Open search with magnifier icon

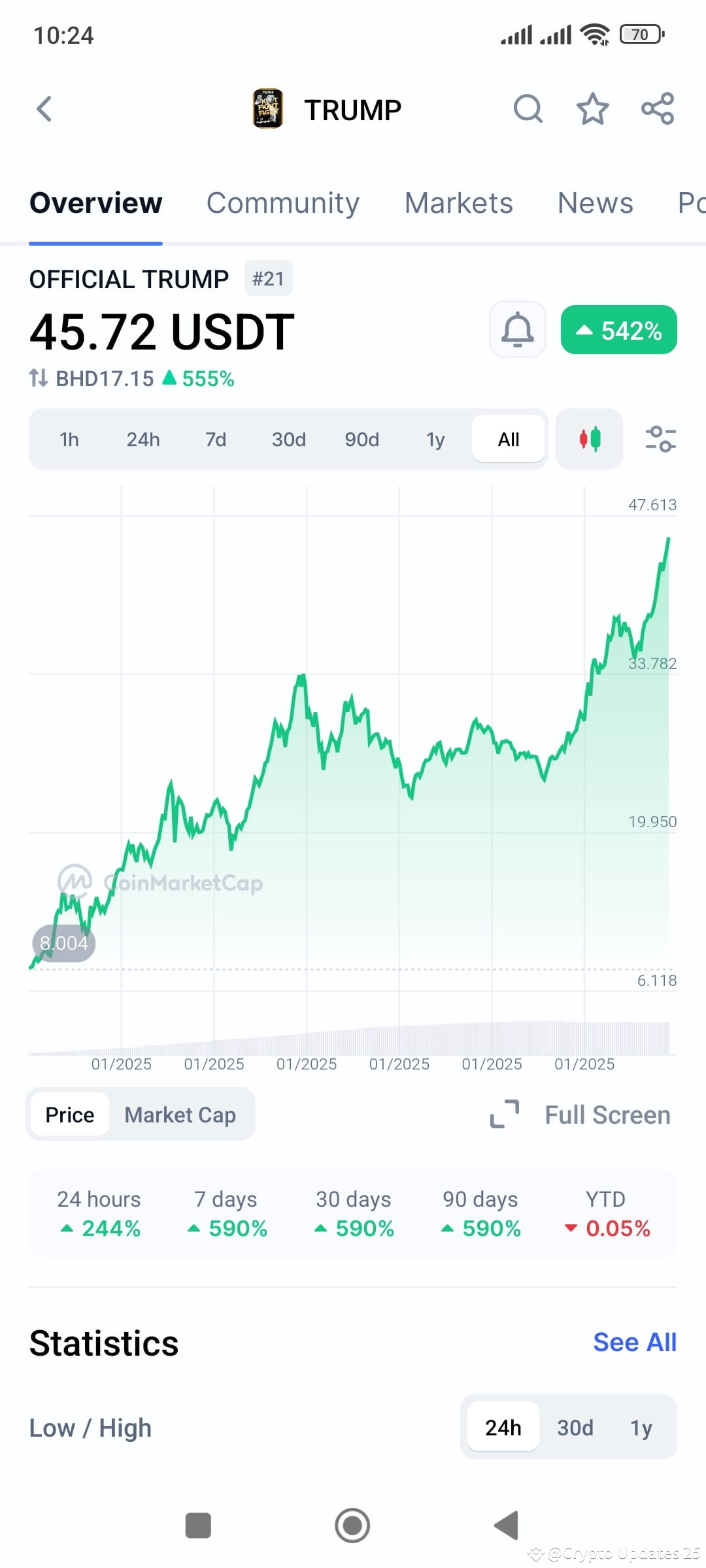point(528,109)
